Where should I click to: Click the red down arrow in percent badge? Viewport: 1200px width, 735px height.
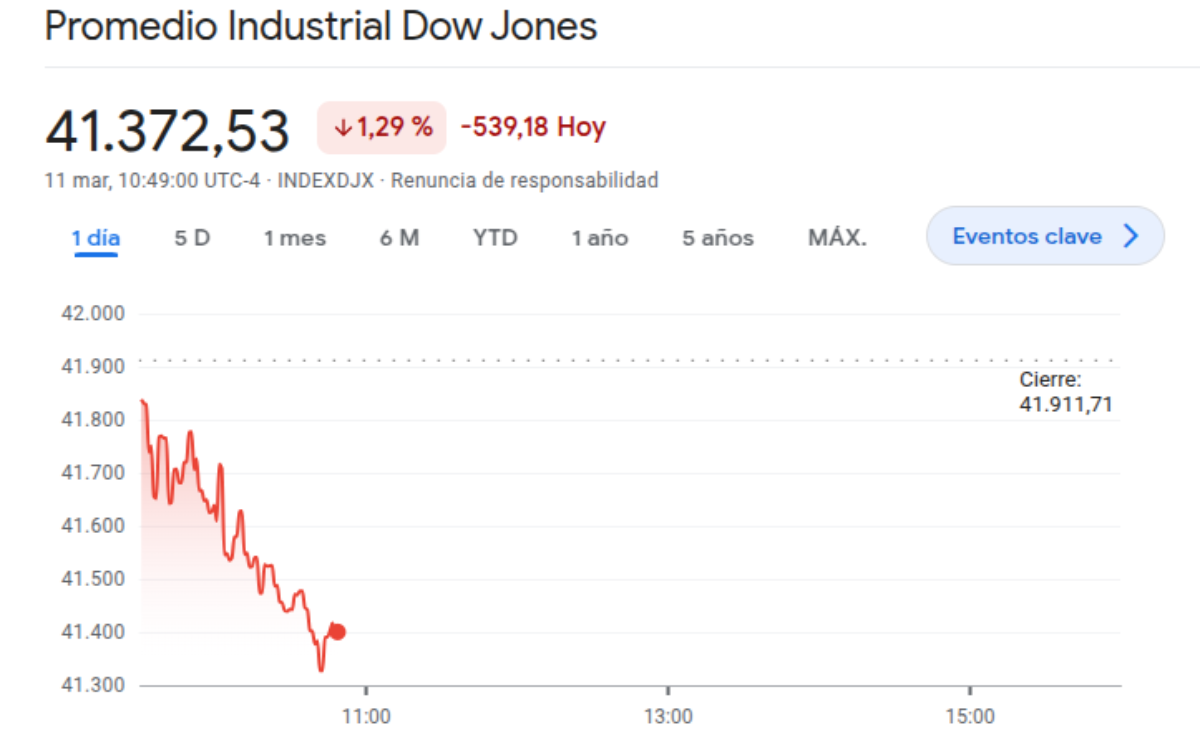pos(343,128)
